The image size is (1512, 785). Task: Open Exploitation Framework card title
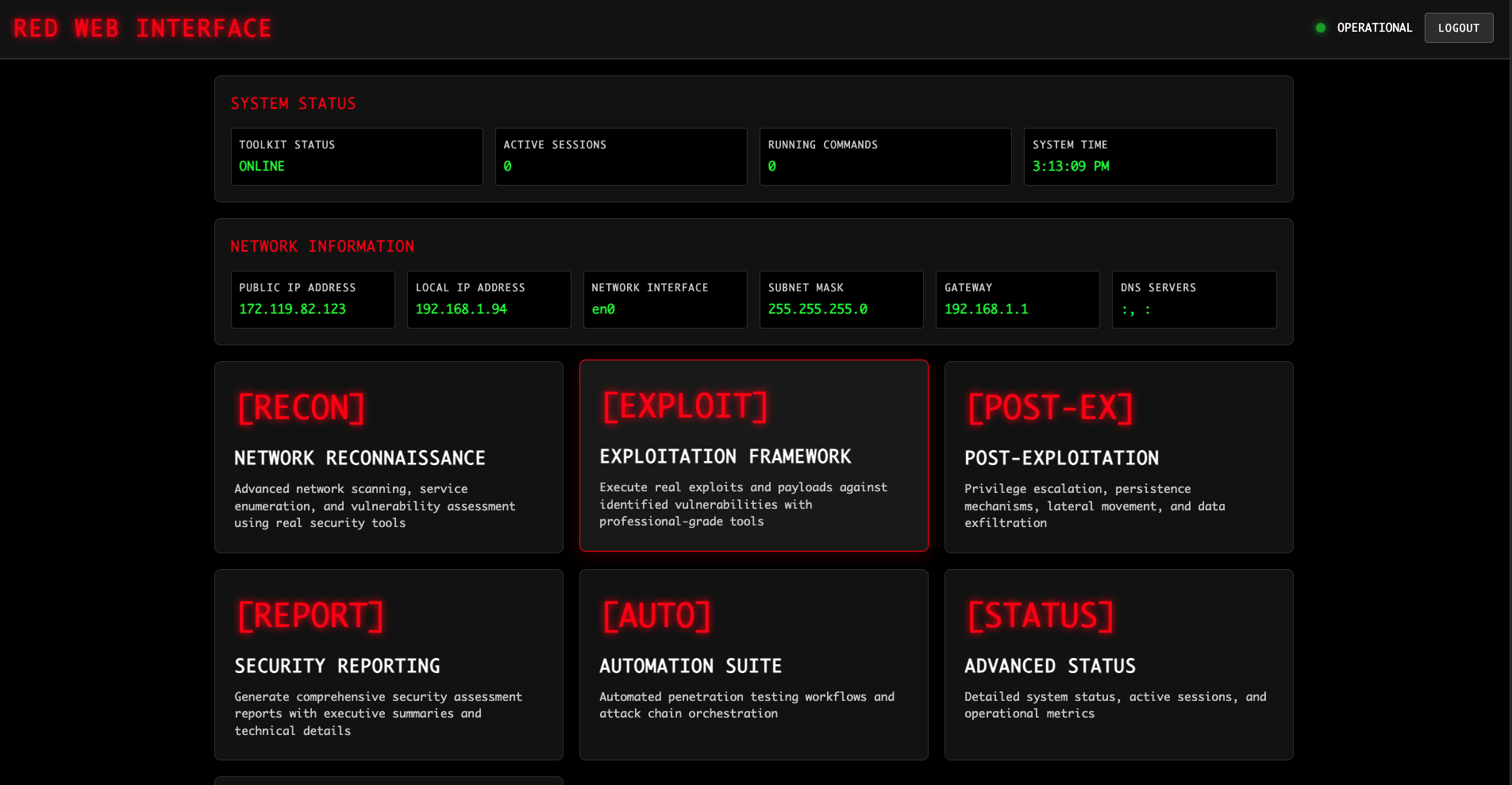tap(725, 456)
